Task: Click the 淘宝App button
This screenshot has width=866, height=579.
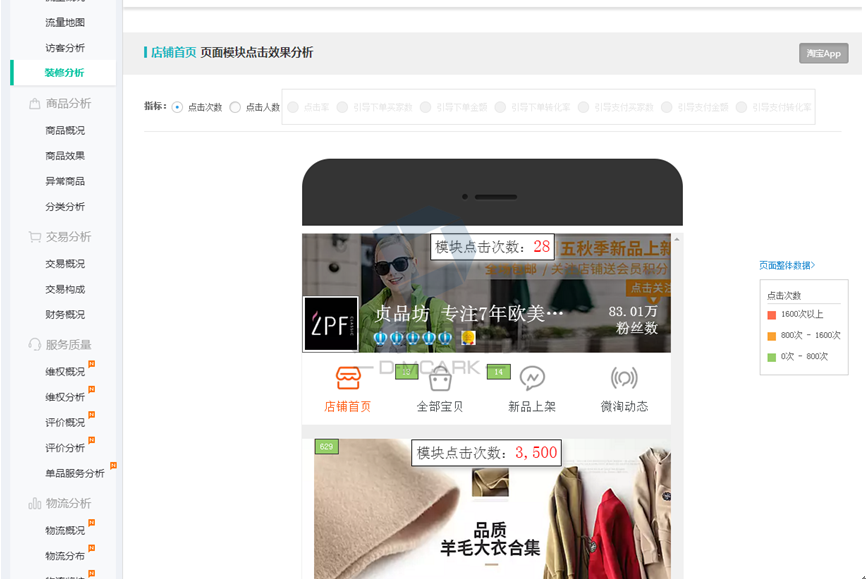Action: [823, 54]
